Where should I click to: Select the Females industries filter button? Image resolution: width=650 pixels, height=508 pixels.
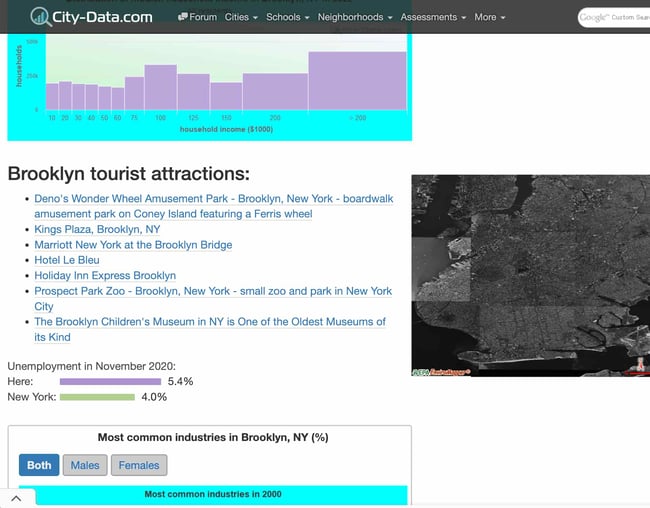[x=139, y=465]
